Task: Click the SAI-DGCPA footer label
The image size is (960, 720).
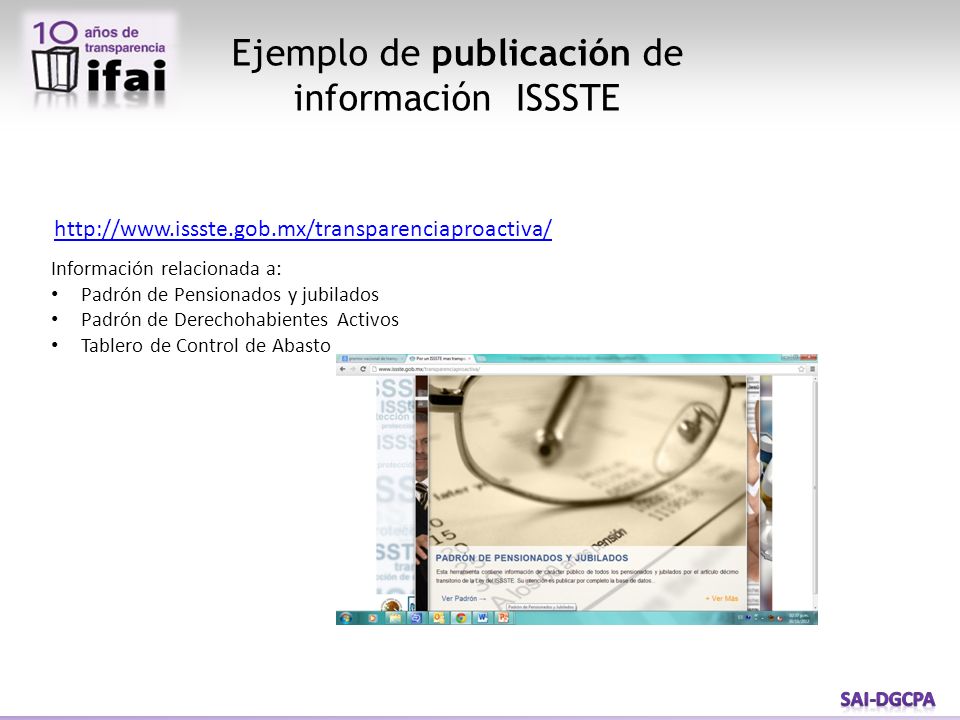Action: [887, 699]
